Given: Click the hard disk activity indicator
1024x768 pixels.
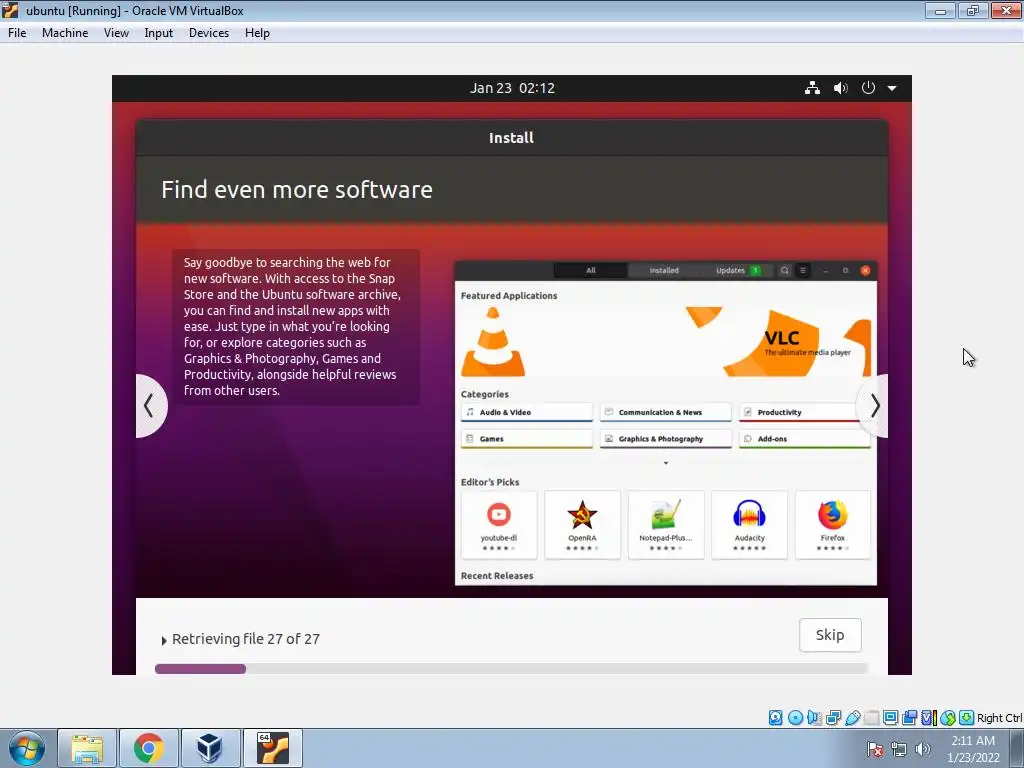Looking at the screenshot, I should tap(775, 718).
